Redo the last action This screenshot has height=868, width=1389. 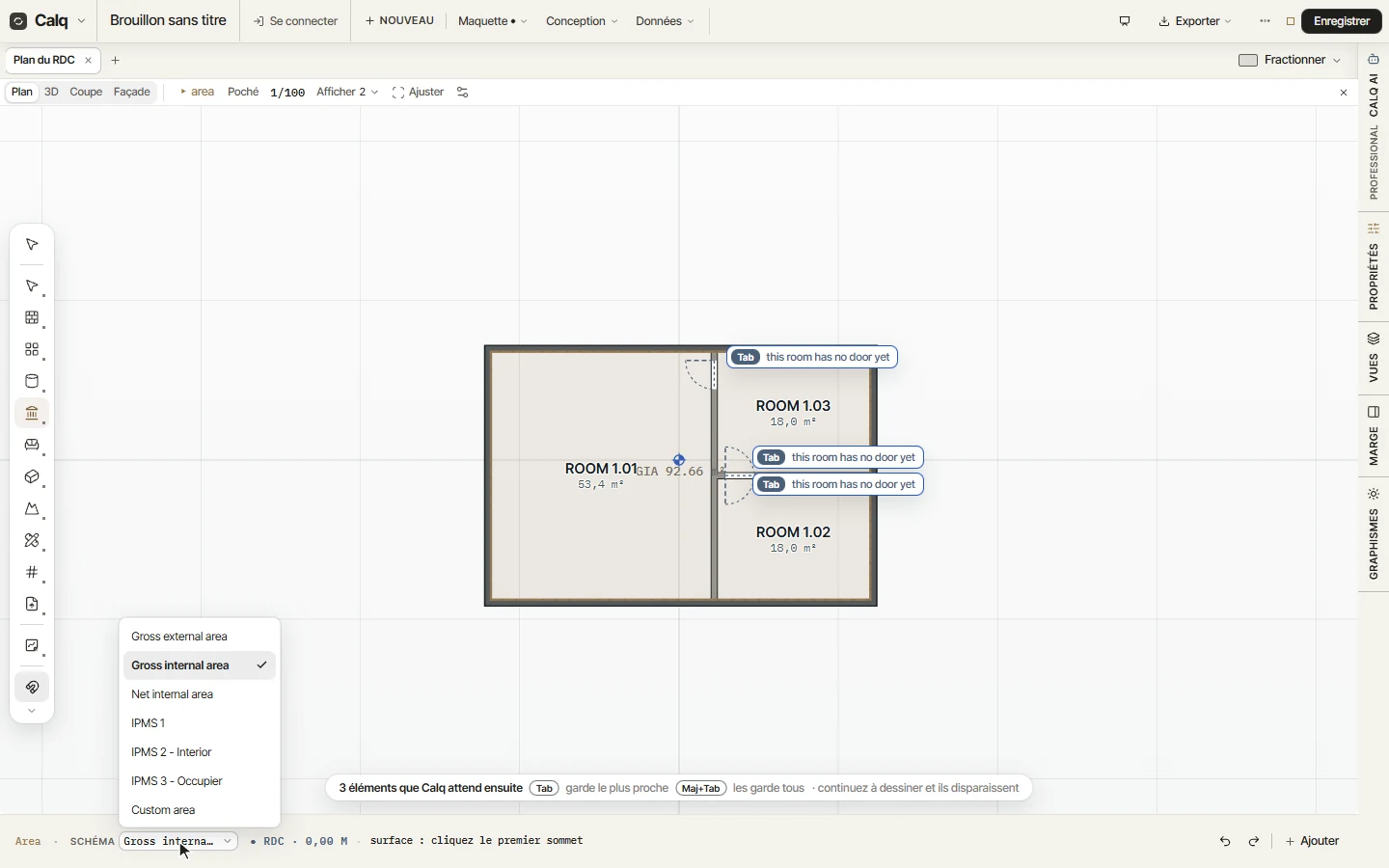1255,842
